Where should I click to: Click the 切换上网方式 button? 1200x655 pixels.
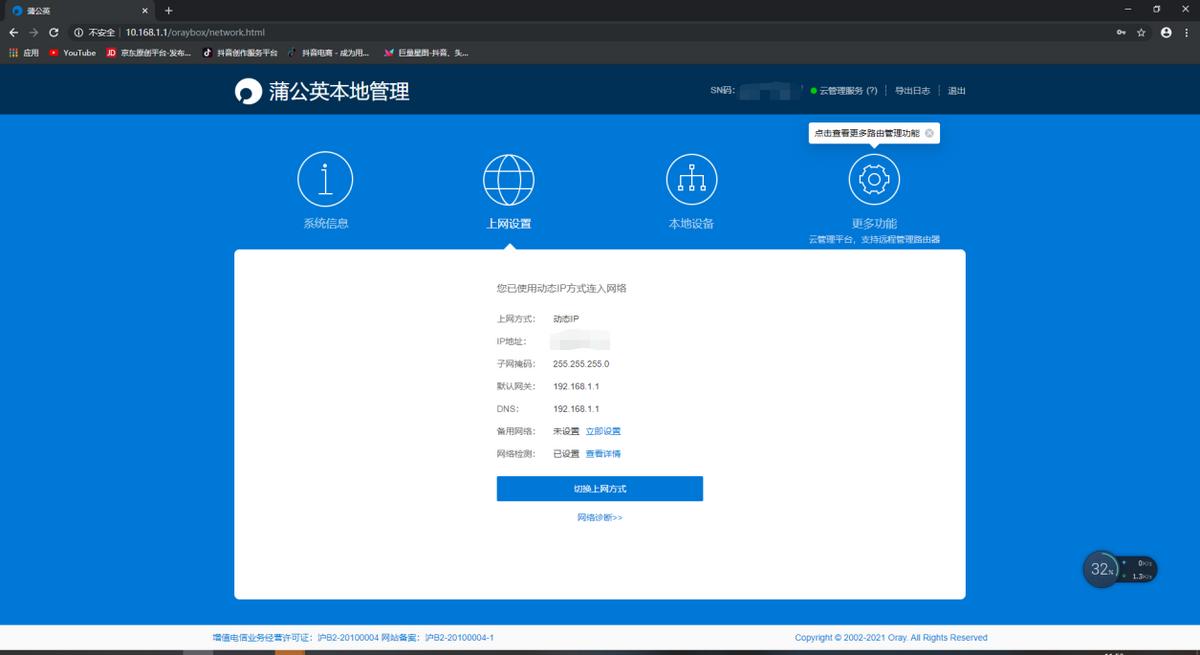tap(599, 488)
